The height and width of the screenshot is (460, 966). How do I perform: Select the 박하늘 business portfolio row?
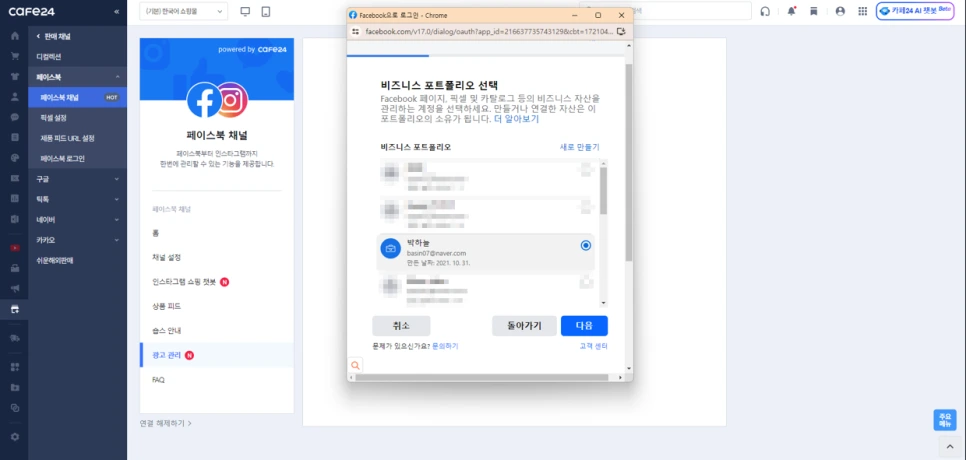point(485,253)
